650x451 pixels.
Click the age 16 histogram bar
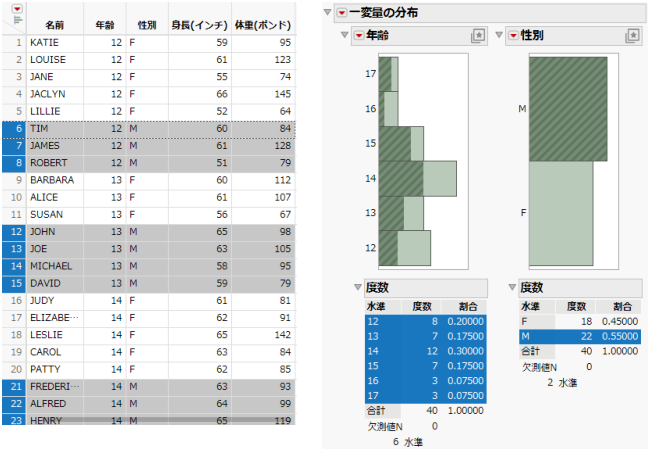pos(388,109)
